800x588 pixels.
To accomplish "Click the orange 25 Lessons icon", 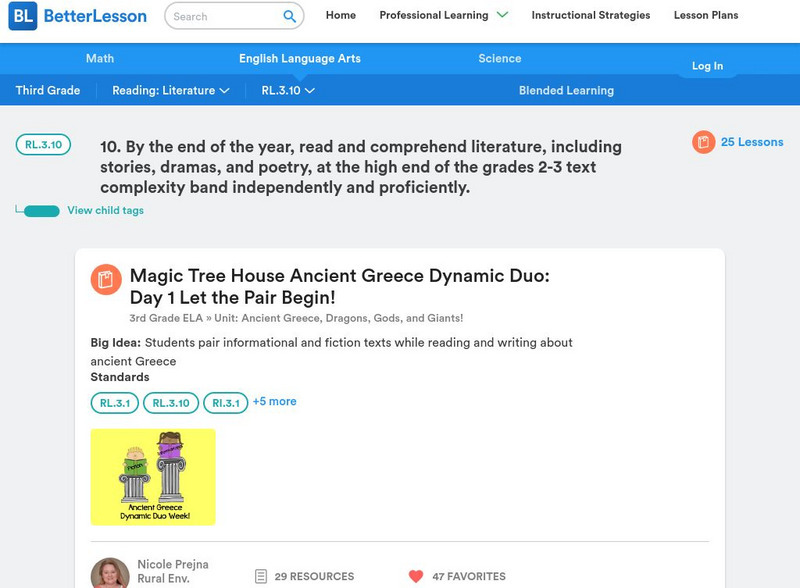I will [704, 142].
